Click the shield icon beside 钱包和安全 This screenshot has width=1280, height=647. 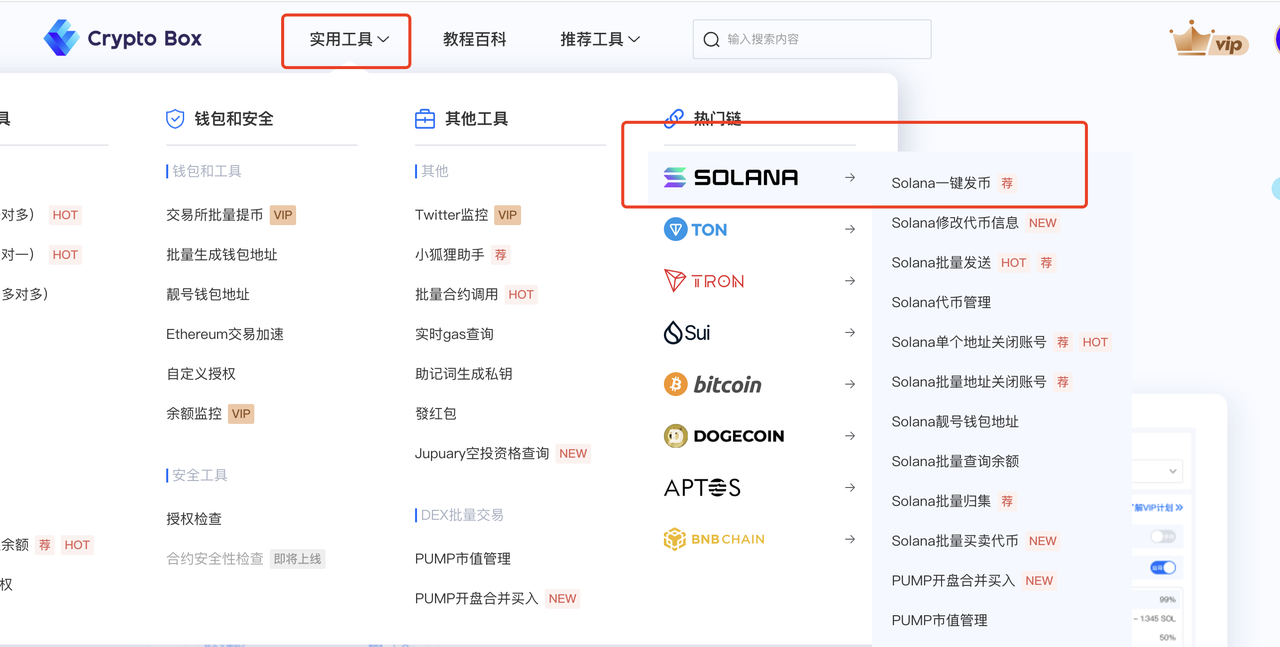click(x=175, y=119)
